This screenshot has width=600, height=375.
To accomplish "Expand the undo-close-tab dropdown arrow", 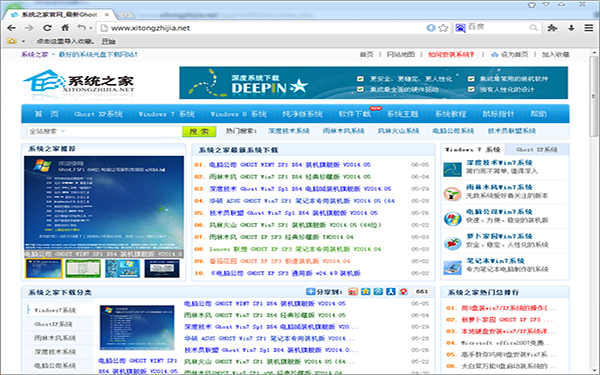I will (91, 28).
